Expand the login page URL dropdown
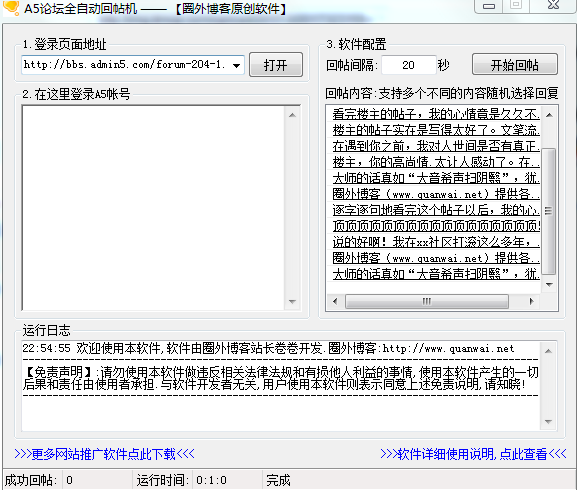 click(x=237, y=65)
